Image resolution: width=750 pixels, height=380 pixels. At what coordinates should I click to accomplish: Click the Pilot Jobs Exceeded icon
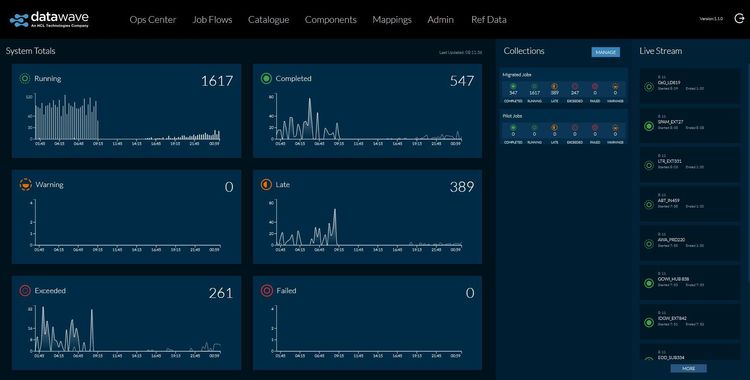tap(575, 128)
